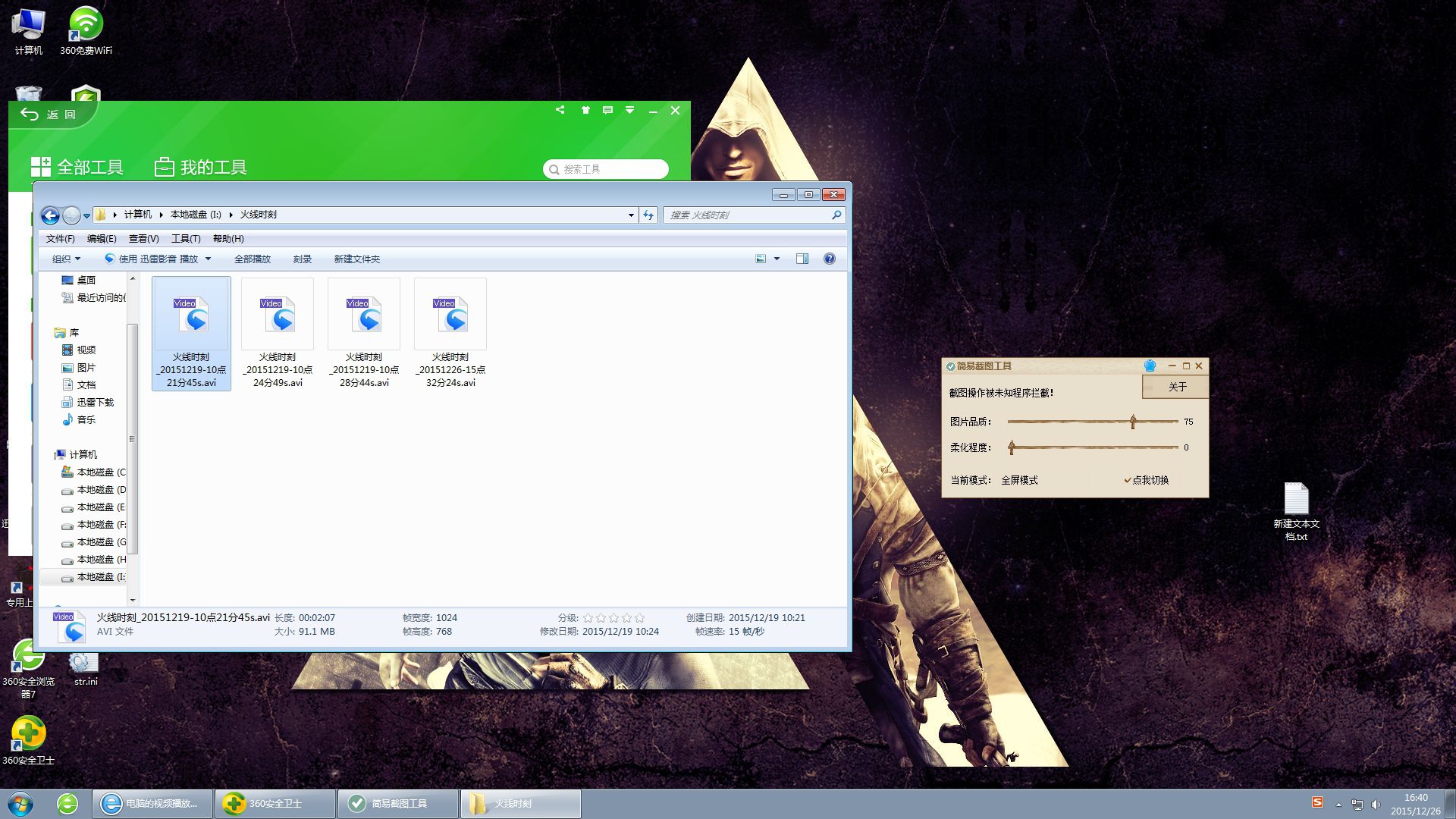The image size is (1456, 819).
Task: Click 点我切换 mode toggle
Action: tap(1147, 480)
